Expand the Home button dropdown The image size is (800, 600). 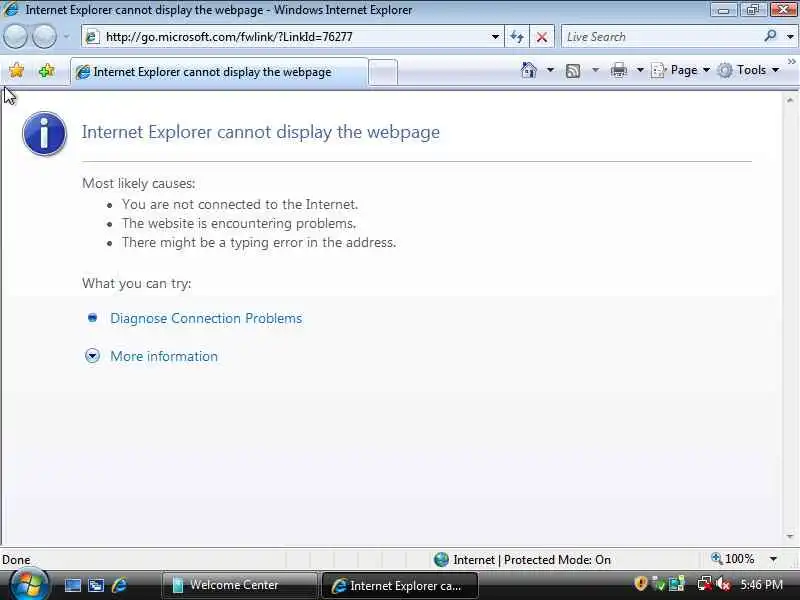tap(550, 70)
